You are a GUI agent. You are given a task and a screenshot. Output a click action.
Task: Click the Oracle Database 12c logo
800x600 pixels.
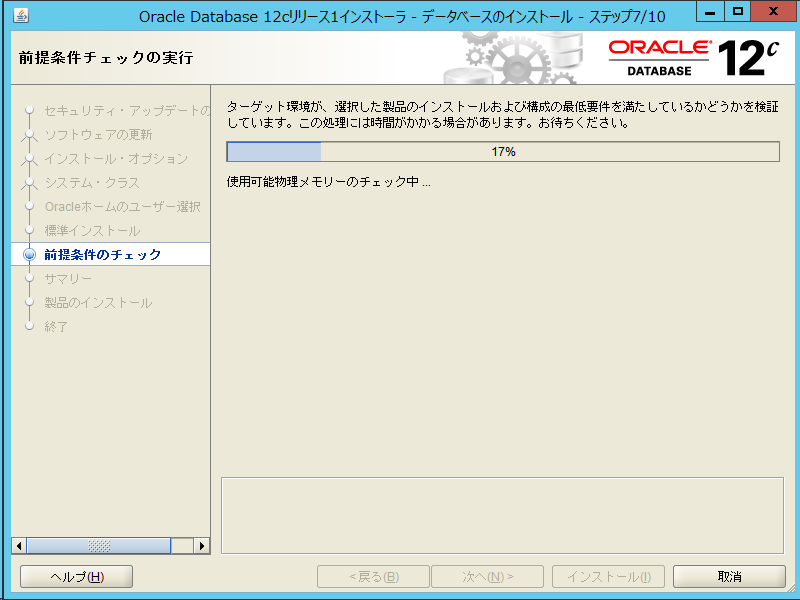tap(694, 58)
